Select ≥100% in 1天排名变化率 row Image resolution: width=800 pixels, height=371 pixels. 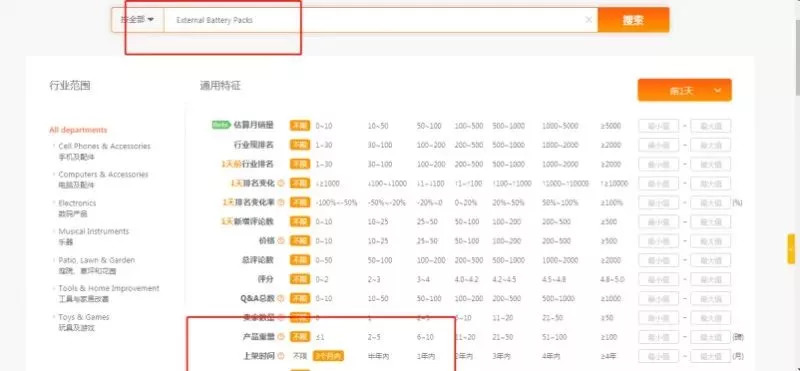coord(611,203)
